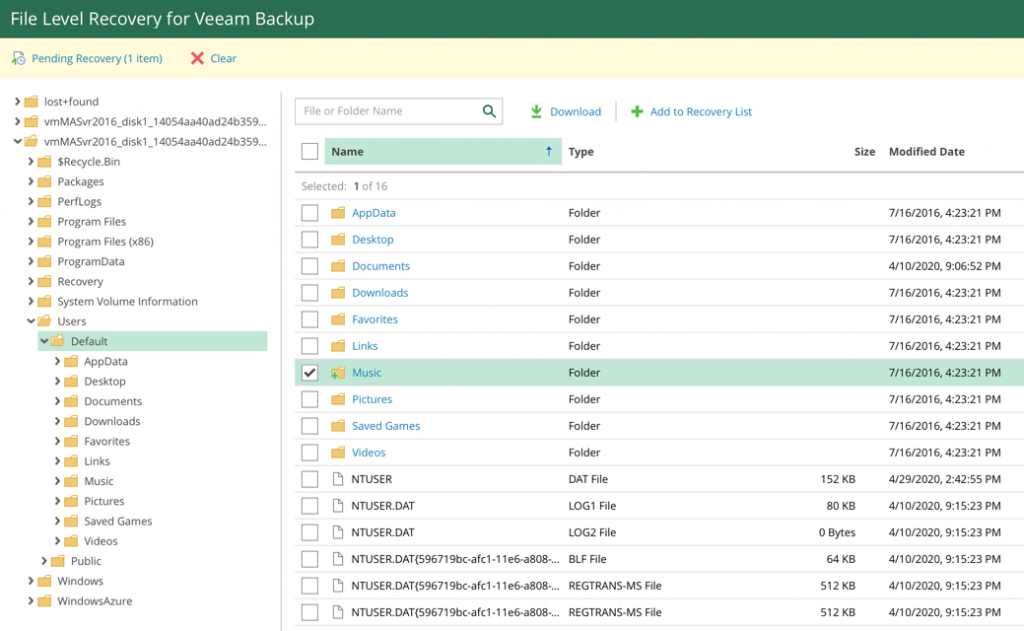Check the Favorites row checkbox

tap(310, 319)
